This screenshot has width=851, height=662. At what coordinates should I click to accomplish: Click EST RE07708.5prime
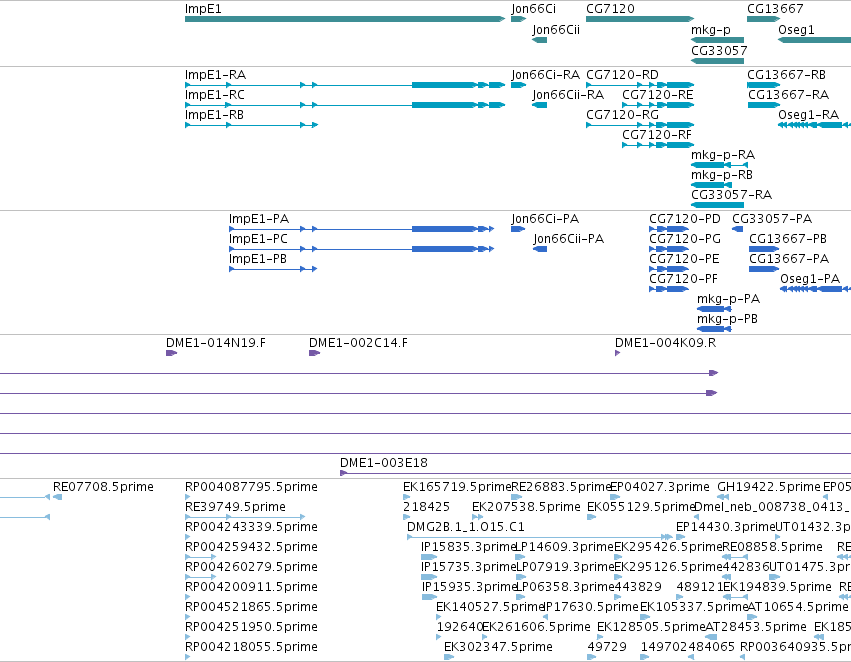[x=103, y=487]
